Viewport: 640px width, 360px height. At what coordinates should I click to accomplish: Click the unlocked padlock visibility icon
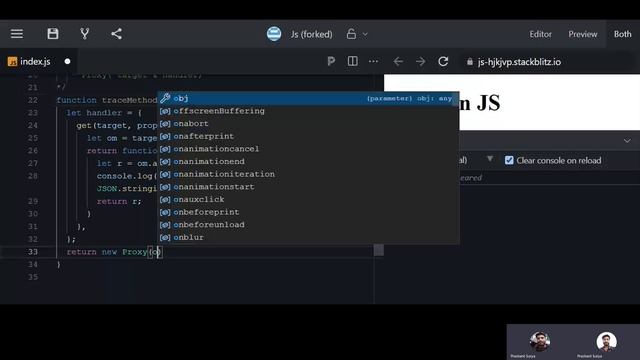click(351, 34)
